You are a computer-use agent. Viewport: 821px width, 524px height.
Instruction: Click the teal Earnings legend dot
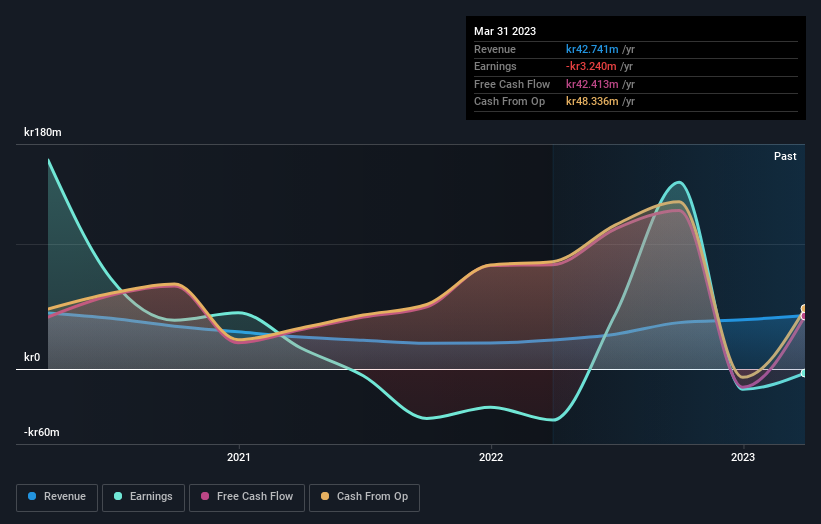coord(118,496)
